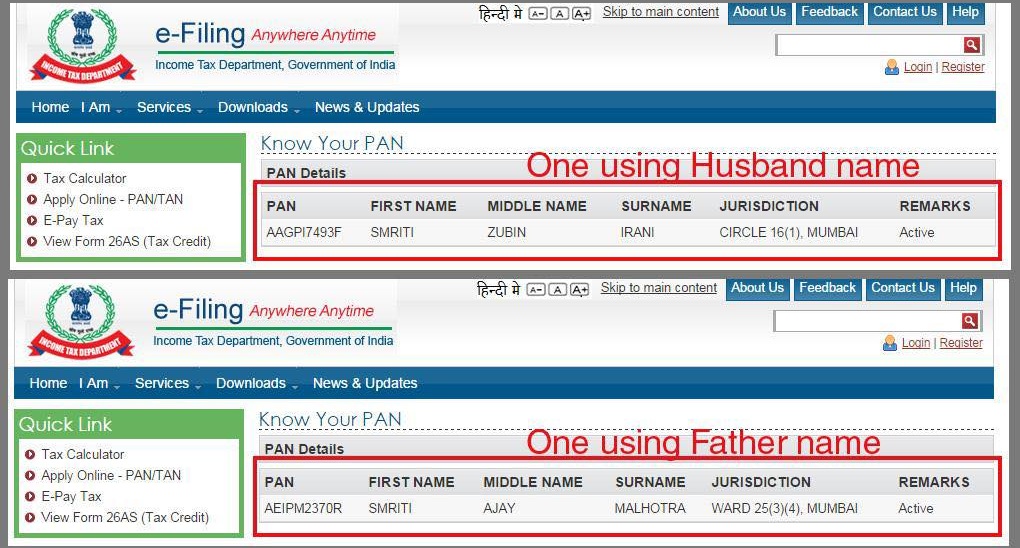Open Apply Online - PAN/TAN in bottom page
The width and height of the screenshot is (1020, 548).
pos(111,476)
